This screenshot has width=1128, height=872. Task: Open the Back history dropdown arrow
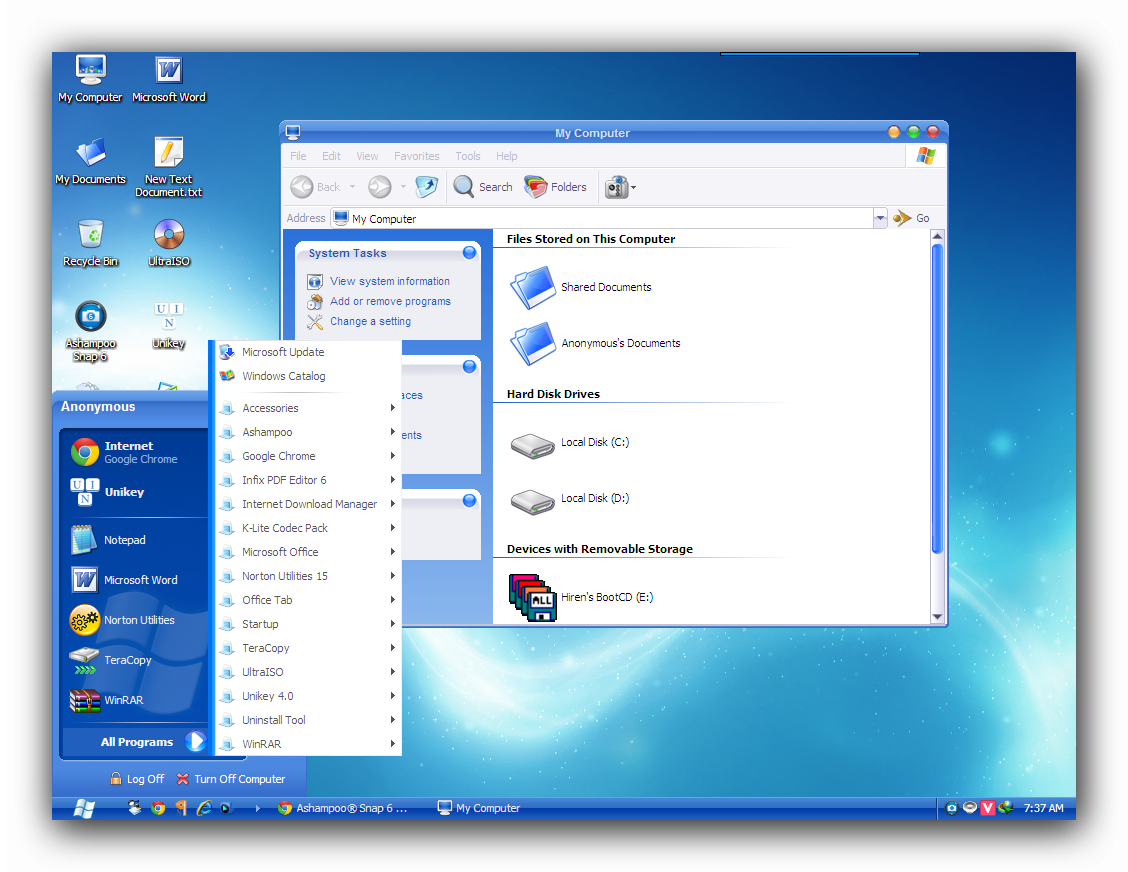352,187
